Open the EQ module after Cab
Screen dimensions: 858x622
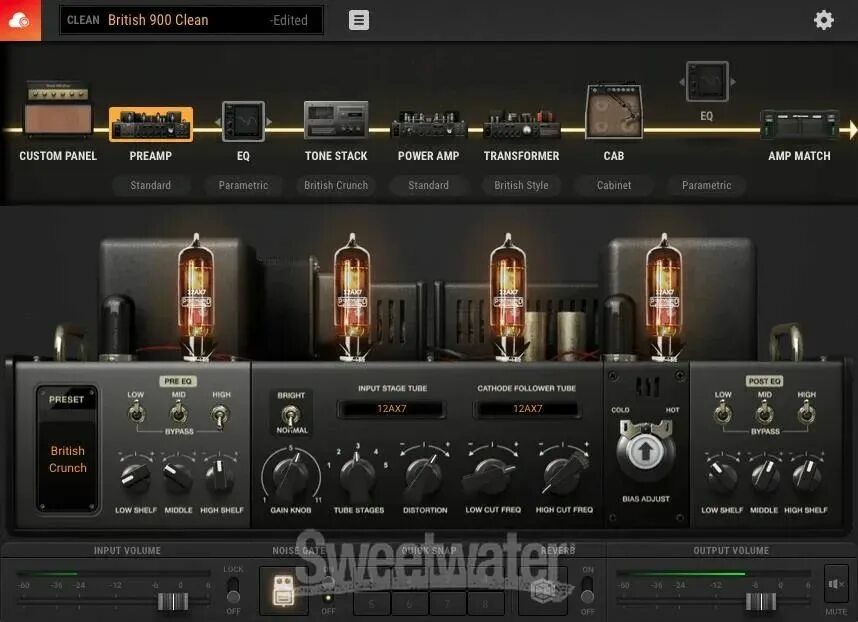click(x=707, y=82)
